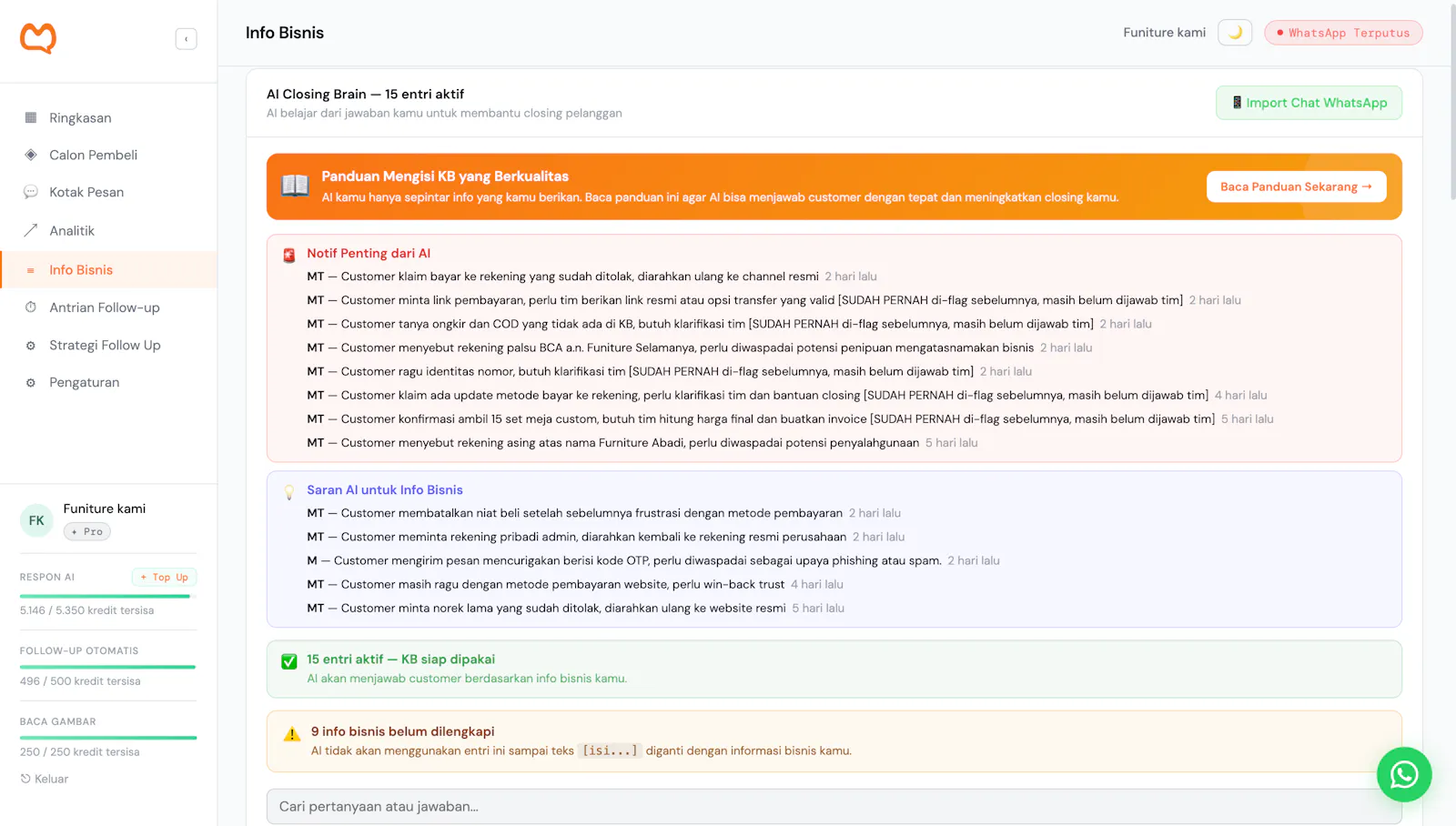Click the WhatsApp Terputus status badge
Image resolution: width=1456 pixels, height=826 pixels.
(1343, 33)
